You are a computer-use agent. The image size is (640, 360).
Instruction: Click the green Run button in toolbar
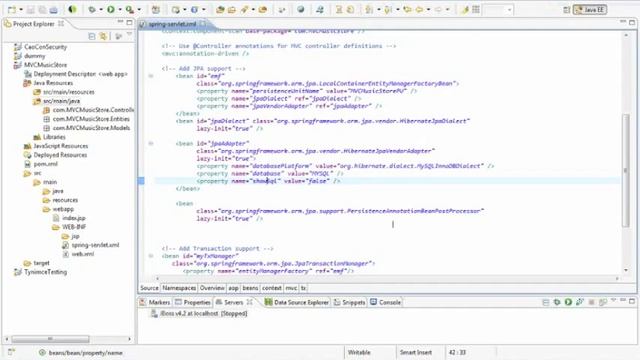(111, 9)
